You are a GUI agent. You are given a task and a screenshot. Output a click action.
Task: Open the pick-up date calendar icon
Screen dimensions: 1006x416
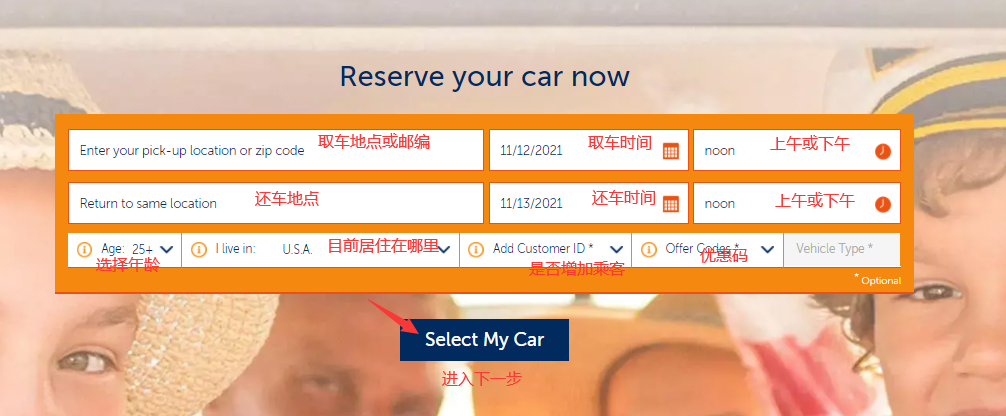[x=670, y=152]
